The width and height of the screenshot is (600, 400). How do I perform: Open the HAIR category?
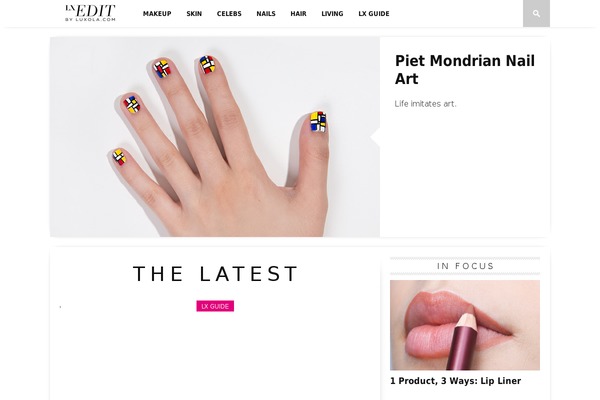(x=298, y=14)
